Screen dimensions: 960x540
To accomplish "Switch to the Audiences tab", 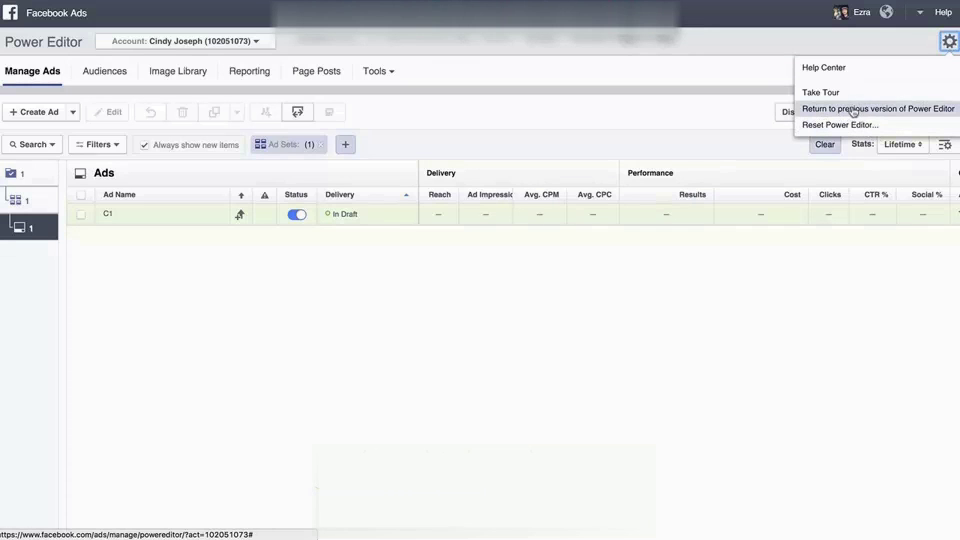I will [105, 71].
